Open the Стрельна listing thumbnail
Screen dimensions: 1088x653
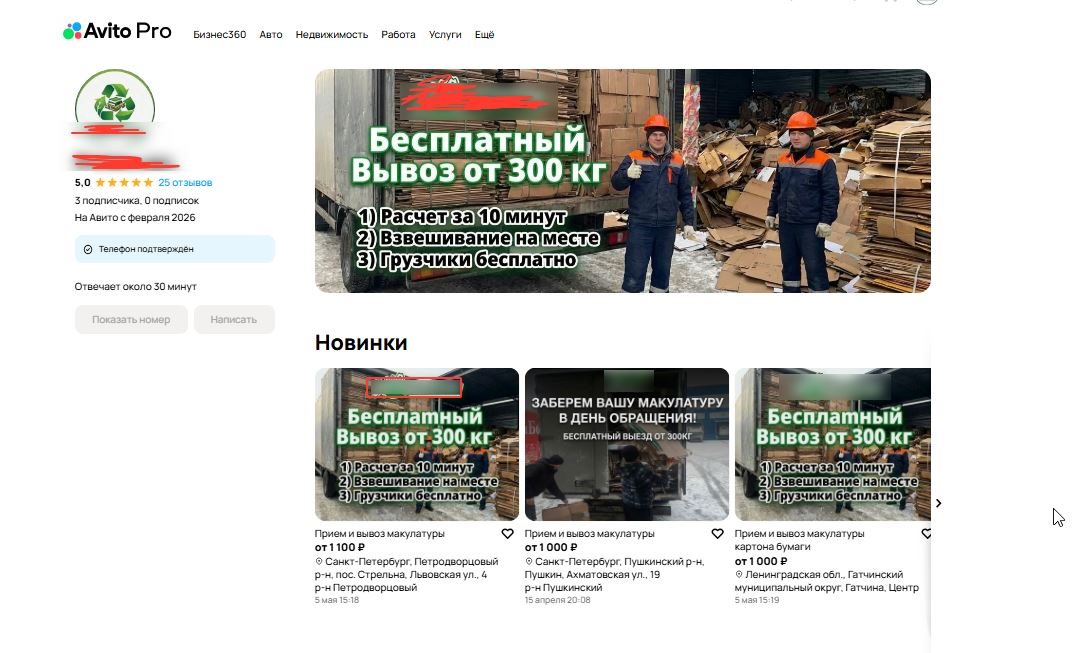(416, 444)
